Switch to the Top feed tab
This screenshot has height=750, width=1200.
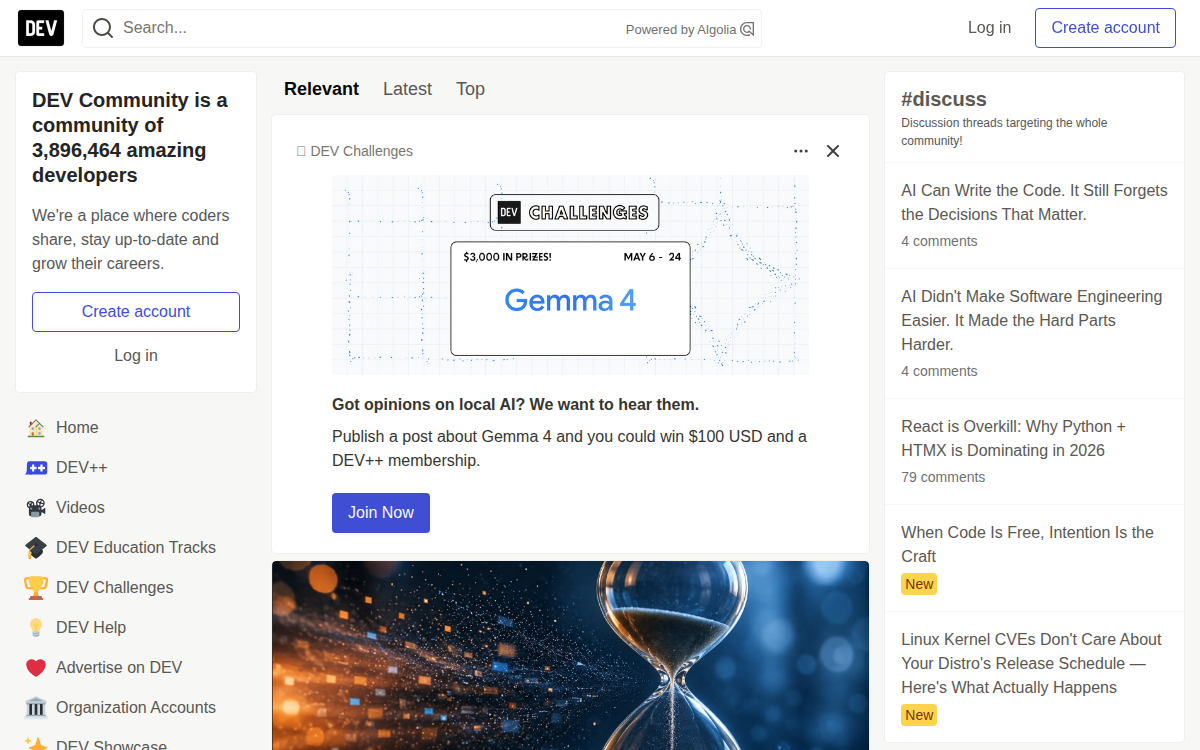[x=470, y=89]
